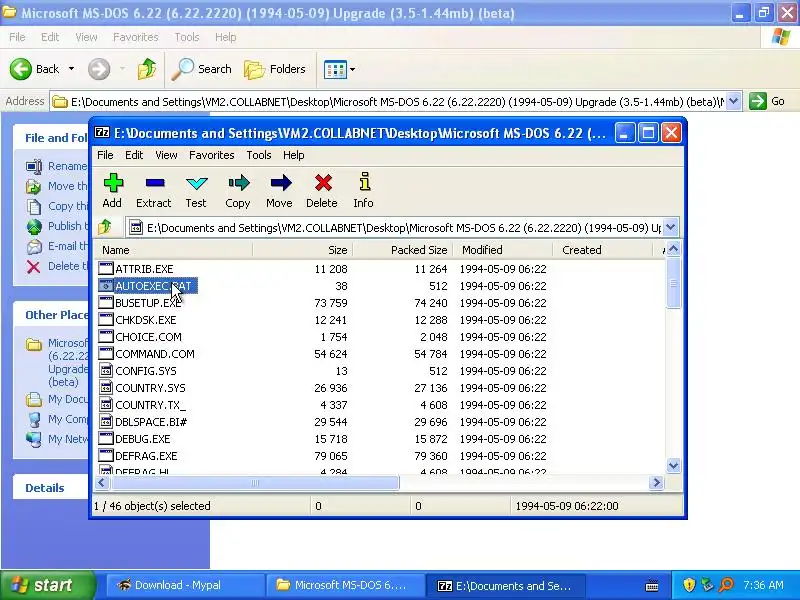The width and height of the screenshot is (800, 600).
Task: Select the COUNTRY.TX_ file
Action: [151, 405]
